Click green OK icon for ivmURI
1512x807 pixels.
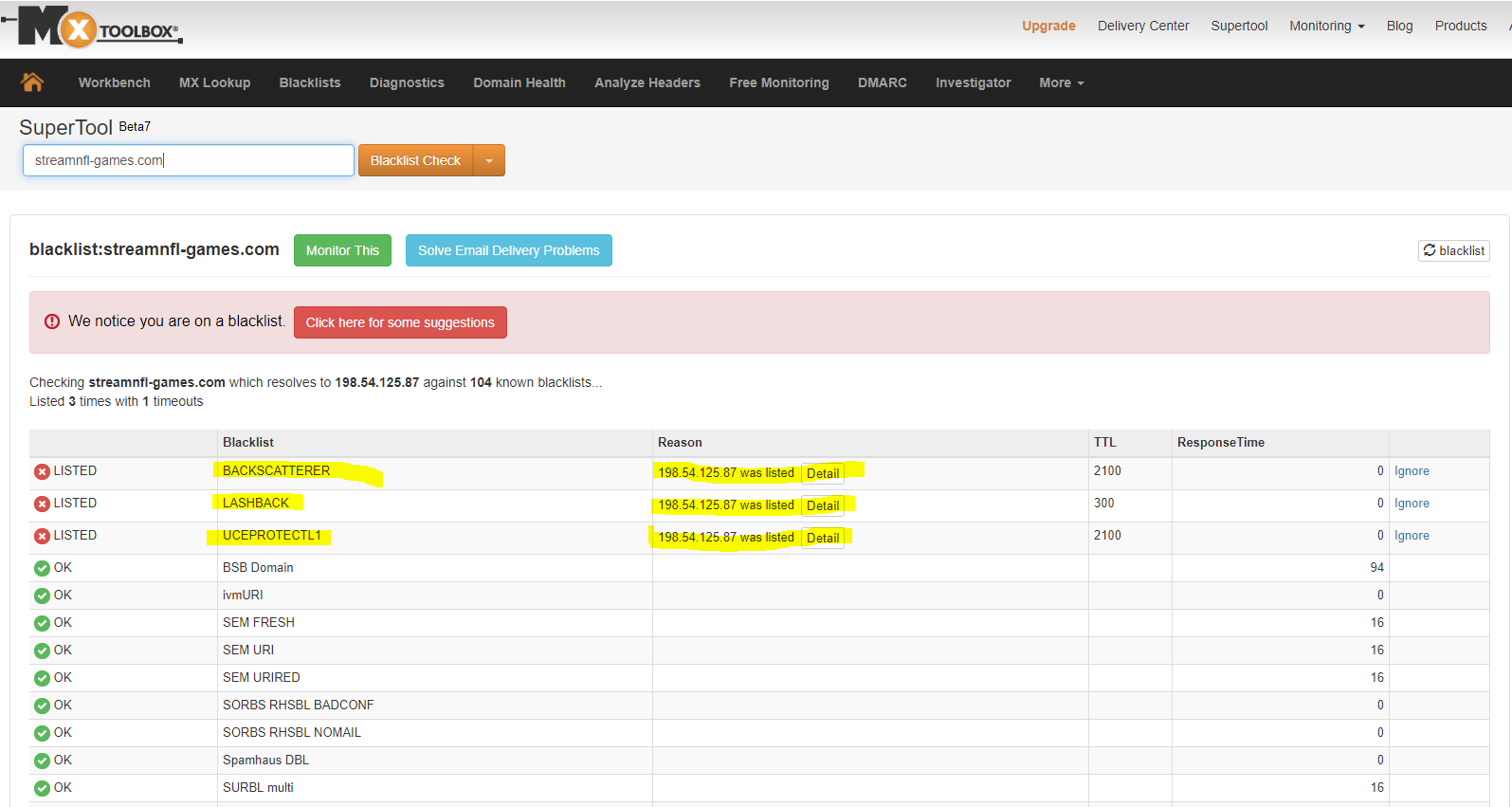click(x=42, y=596)
